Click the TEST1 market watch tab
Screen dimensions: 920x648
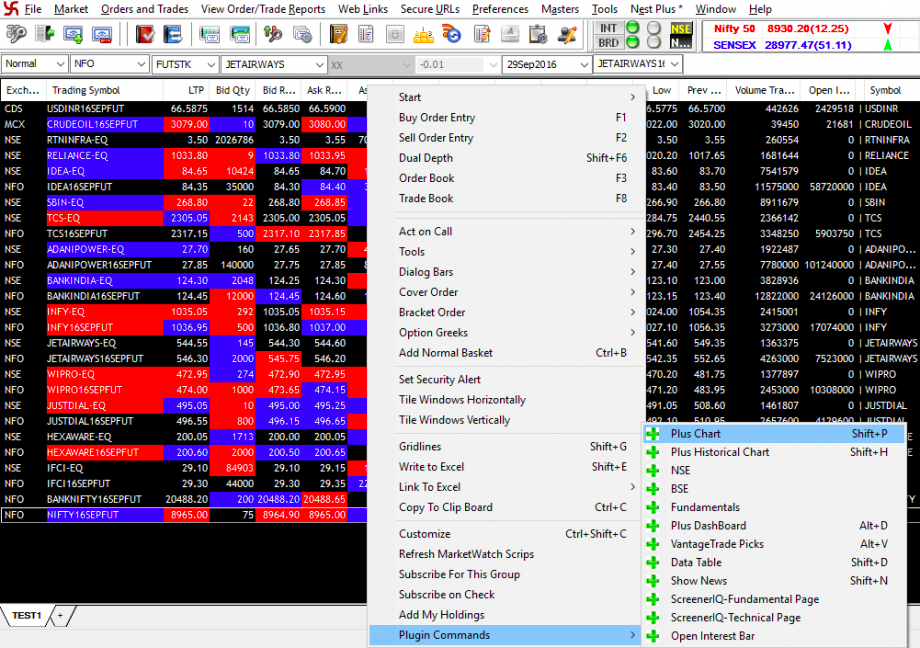click(x=26, y=616)
